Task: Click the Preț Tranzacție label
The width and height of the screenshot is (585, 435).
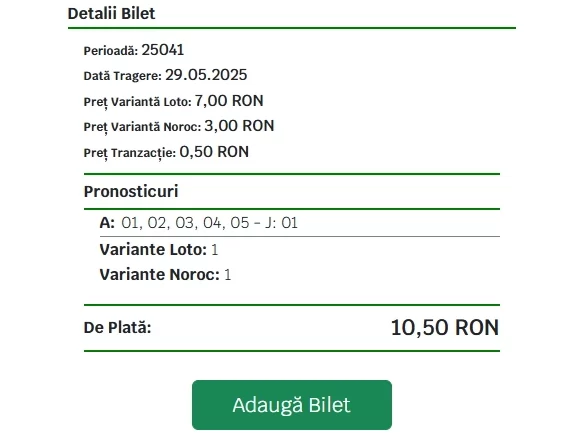Action: click(129, 153)
